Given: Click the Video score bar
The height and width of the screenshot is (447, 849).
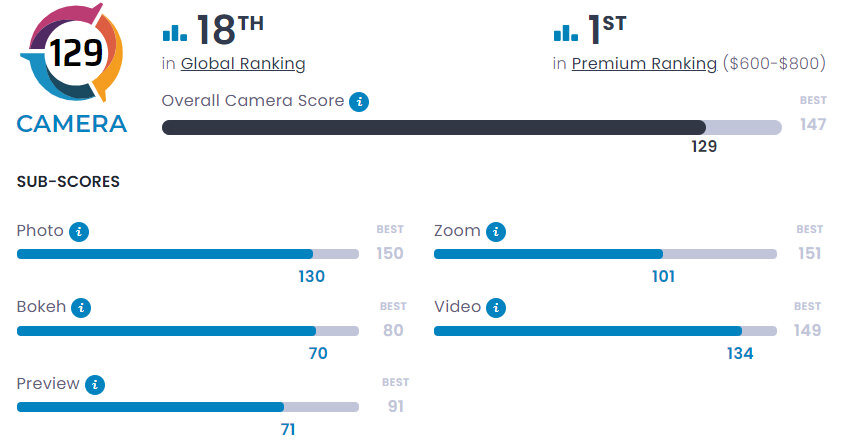Looking at the screenshot, I should [x=604, y=330].
